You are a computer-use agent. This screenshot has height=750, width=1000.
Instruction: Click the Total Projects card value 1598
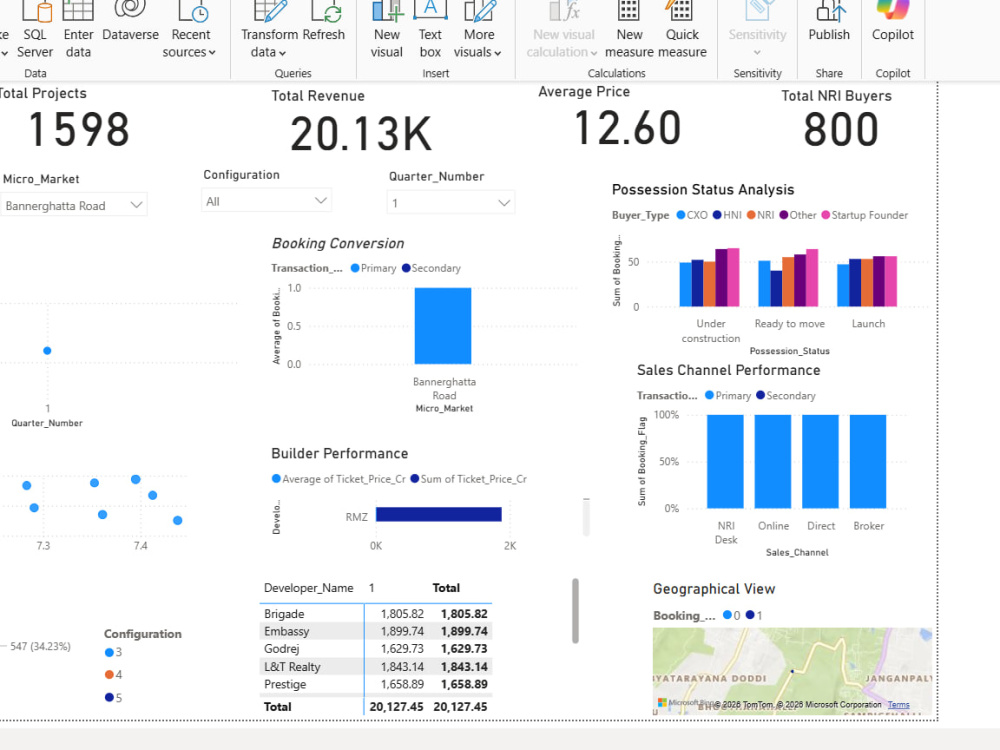tap(79, 129)
